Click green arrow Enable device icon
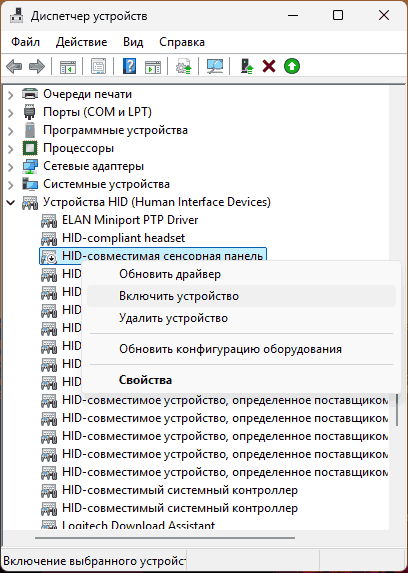Viewport: 408px width, 573px height. (292, 67)
